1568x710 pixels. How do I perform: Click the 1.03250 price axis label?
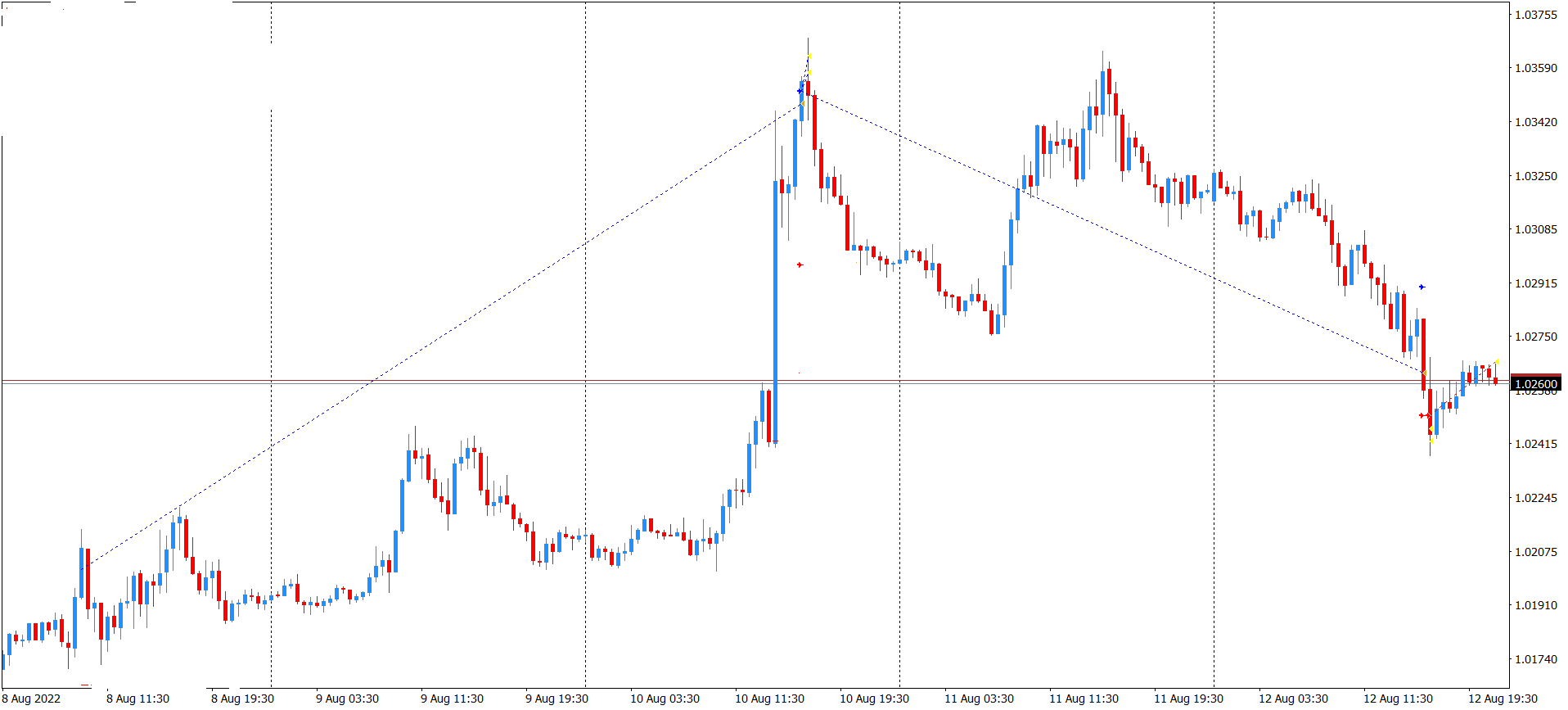pos(1536,176)
